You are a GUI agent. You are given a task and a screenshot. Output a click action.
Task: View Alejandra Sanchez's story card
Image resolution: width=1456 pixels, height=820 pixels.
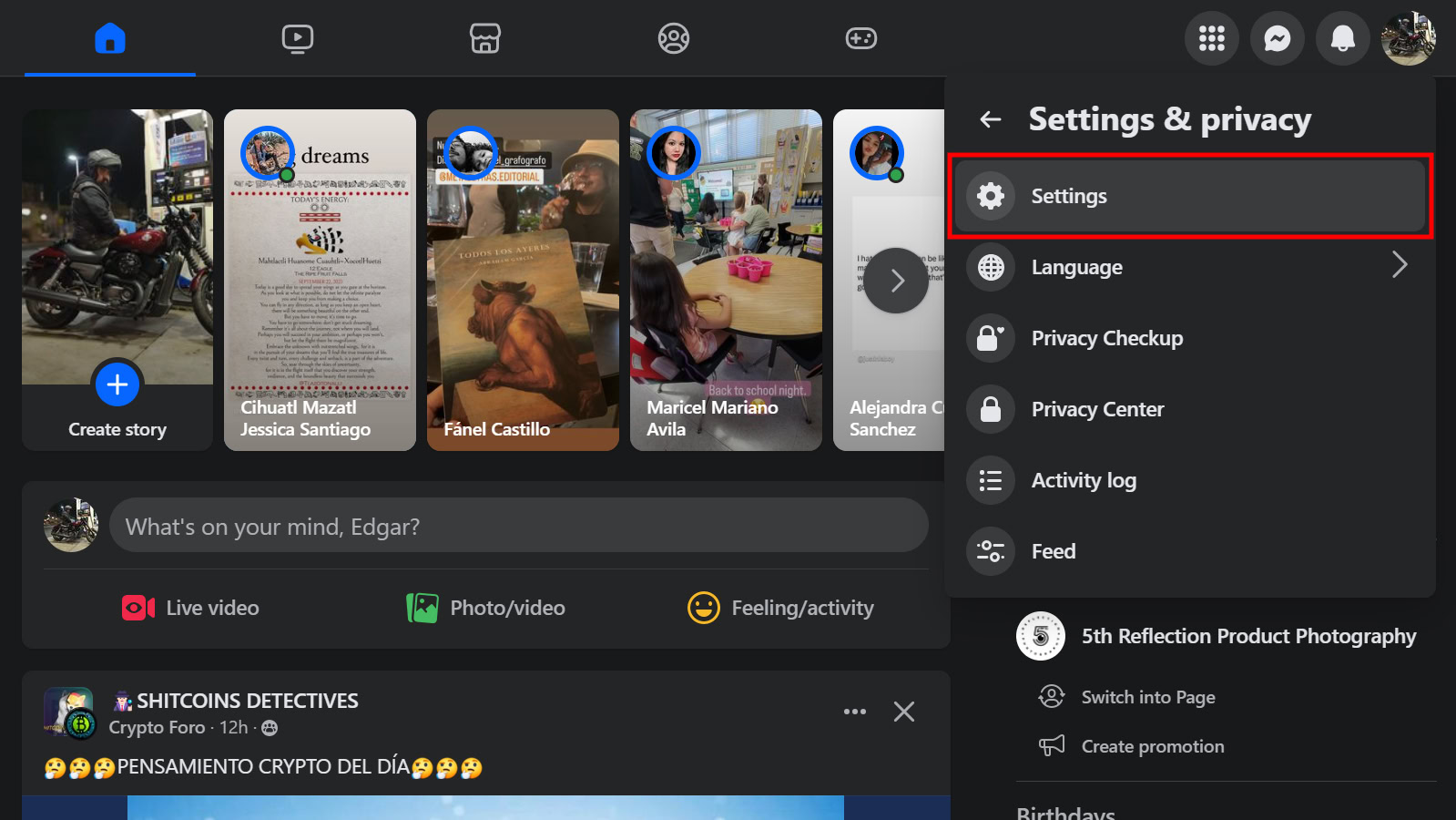click(889, 280)
